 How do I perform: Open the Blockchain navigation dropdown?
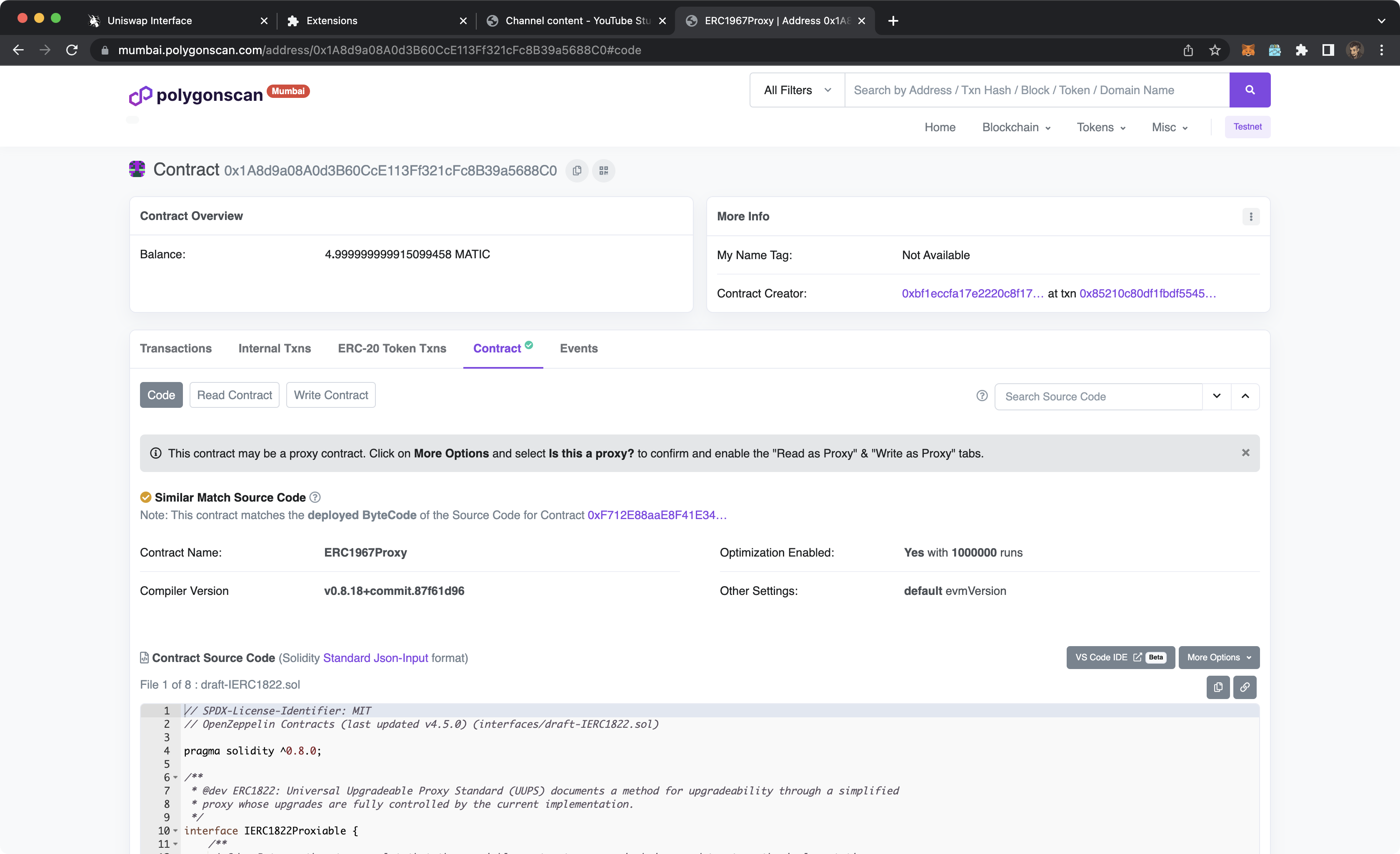[x=1016, y=127]
